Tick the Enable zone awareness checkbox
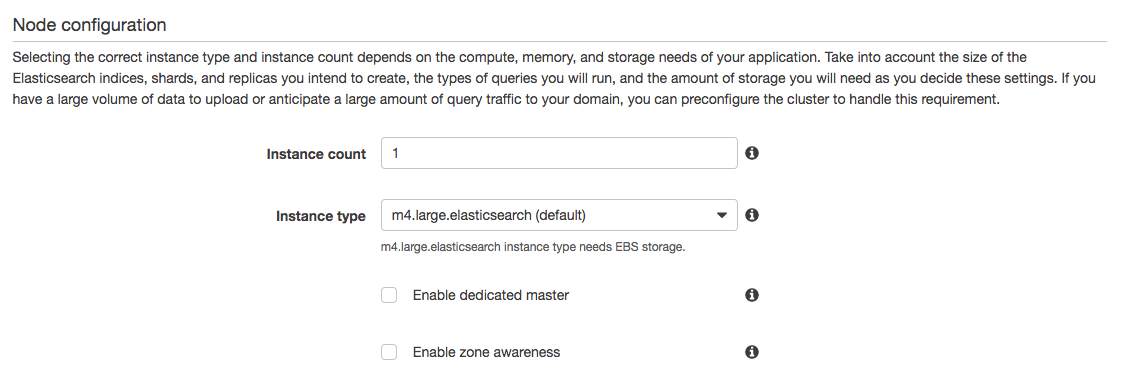This screenshot has width=1142, height=391. click(x=390, y=352)
